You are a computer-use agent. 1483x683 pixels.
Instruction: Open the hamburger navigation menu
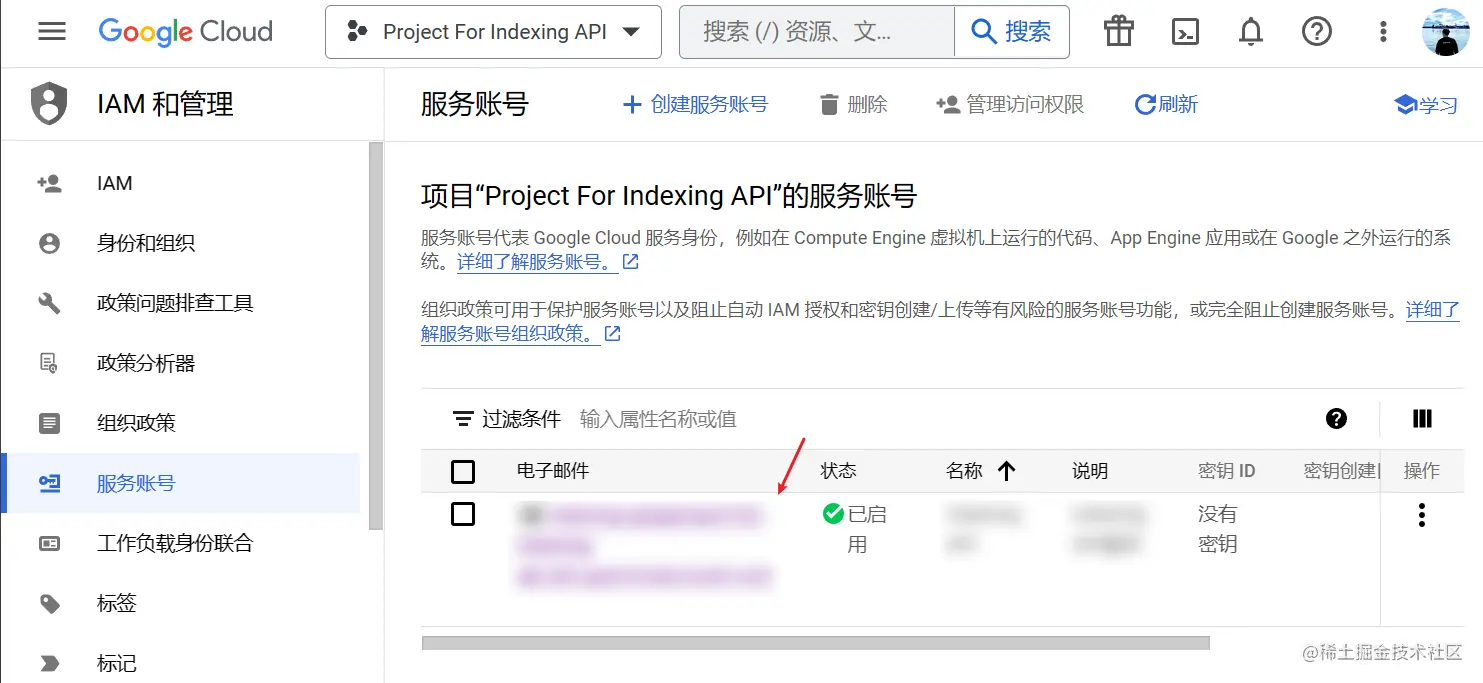click(51, 32)
